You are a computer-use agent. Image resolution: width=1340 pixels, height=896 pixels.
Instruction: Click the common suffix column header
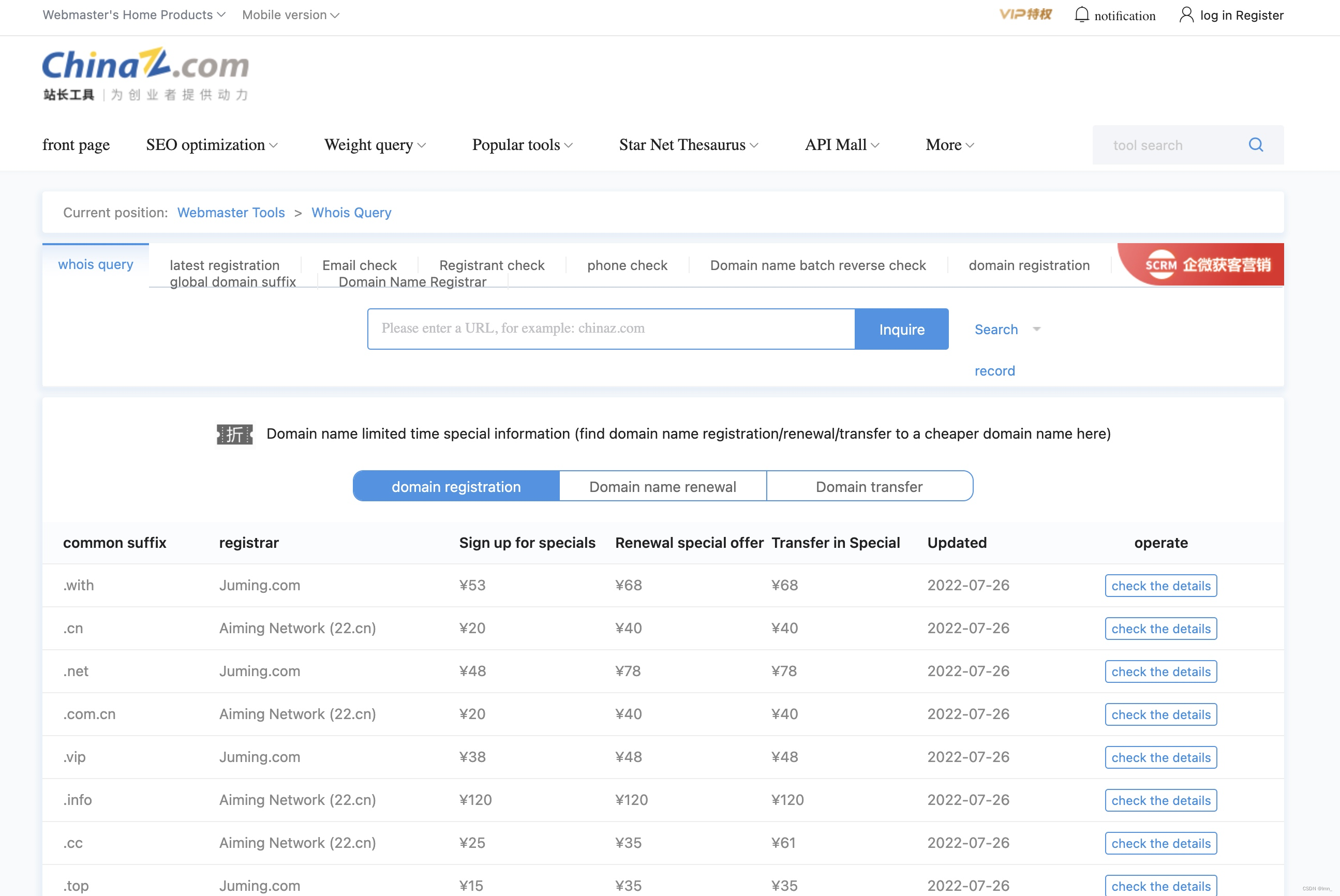tap(114, 542)
